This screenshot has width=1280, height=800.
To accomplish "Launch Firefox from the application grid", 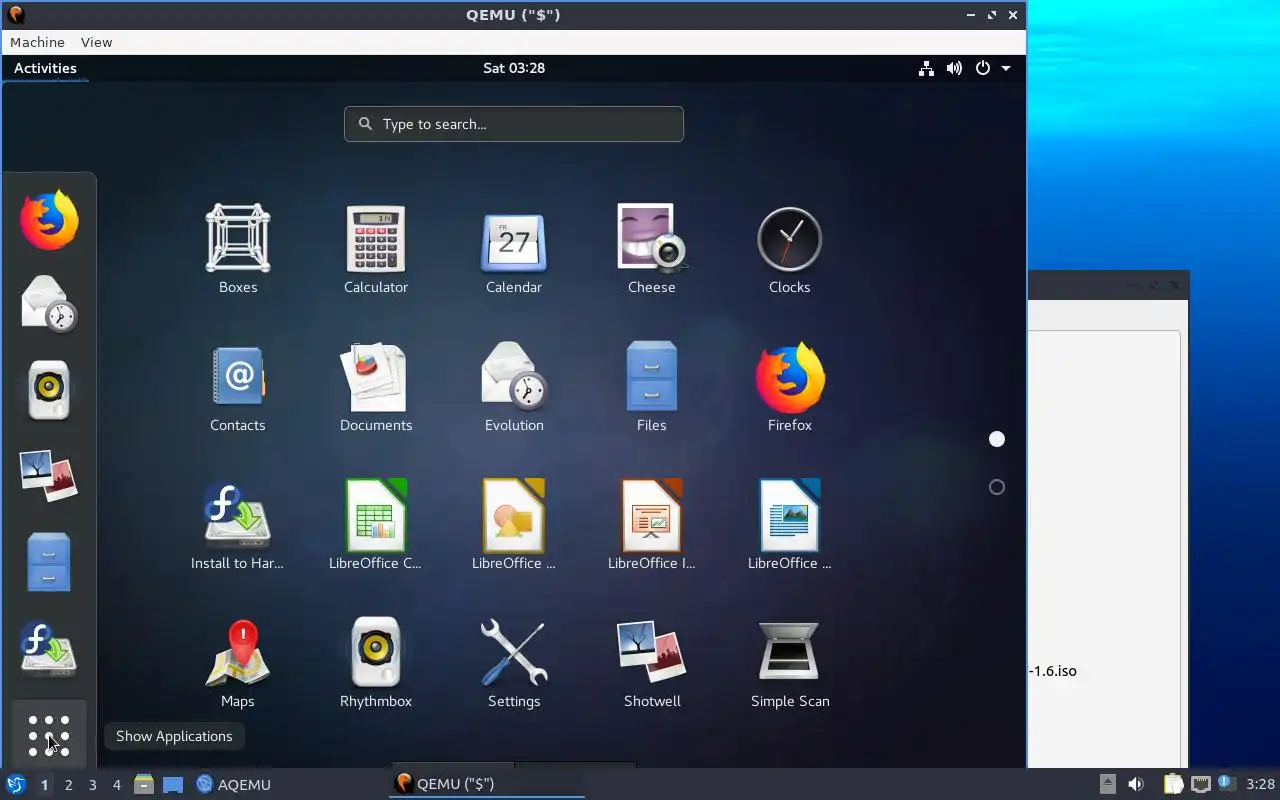I will click(790, 387).
